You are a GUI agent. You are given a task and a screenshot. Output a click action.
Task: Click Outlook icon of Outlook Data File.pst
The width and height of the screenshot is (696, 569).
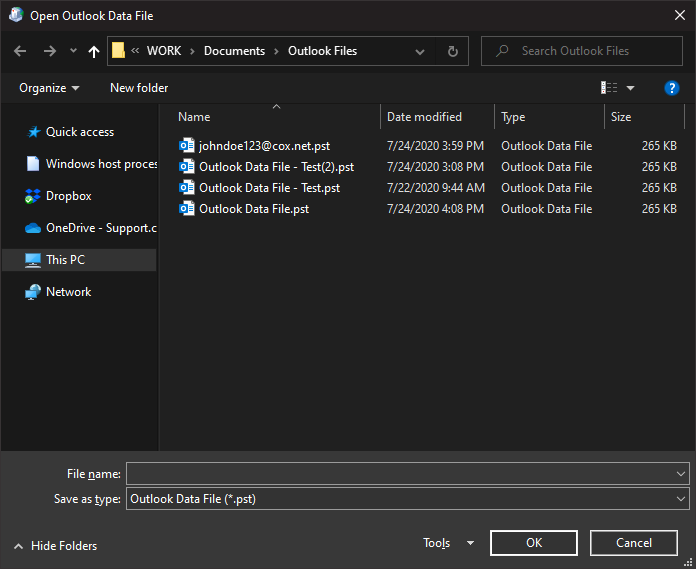pos(186,208)
